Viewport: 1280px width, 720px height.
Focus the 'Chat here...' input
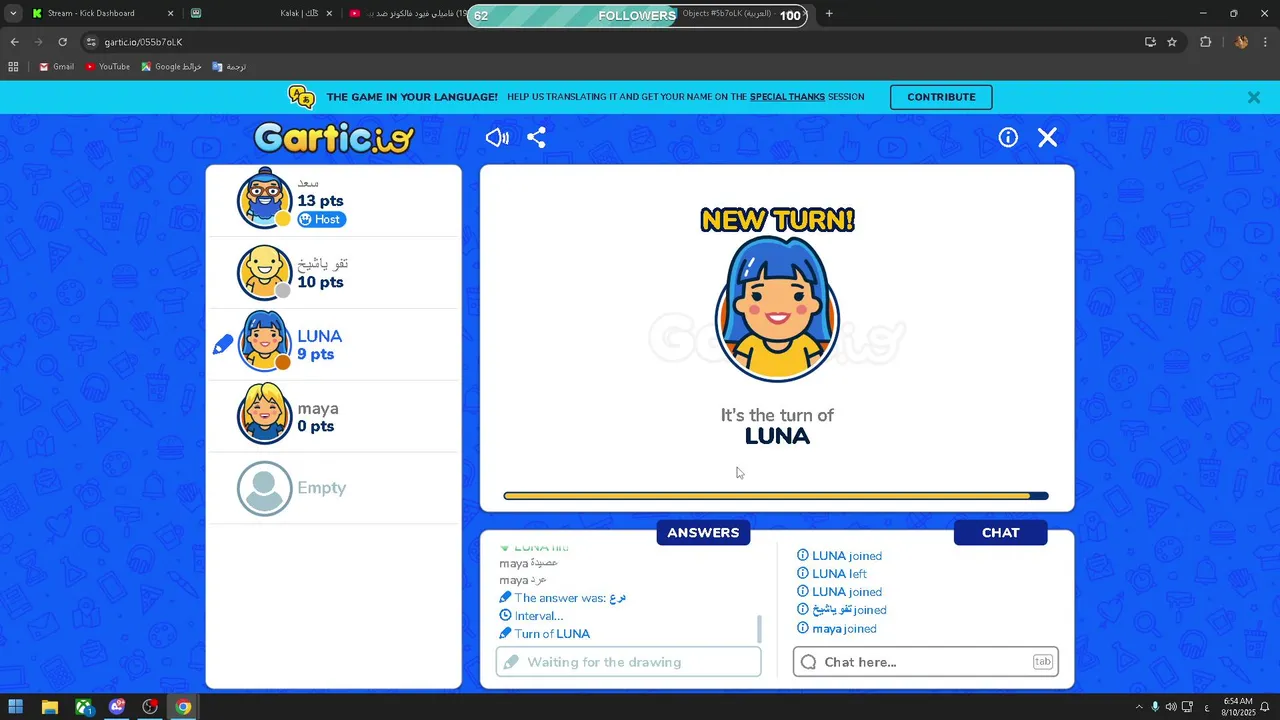(x=925, y=662)
